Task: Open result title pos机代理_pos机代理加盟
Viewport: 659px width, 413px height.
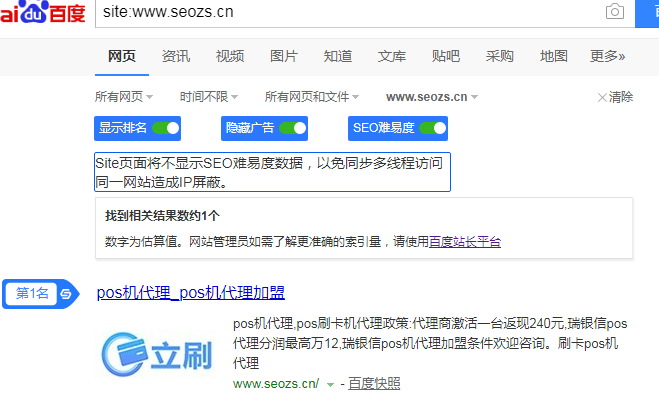Action: point(191,293)
